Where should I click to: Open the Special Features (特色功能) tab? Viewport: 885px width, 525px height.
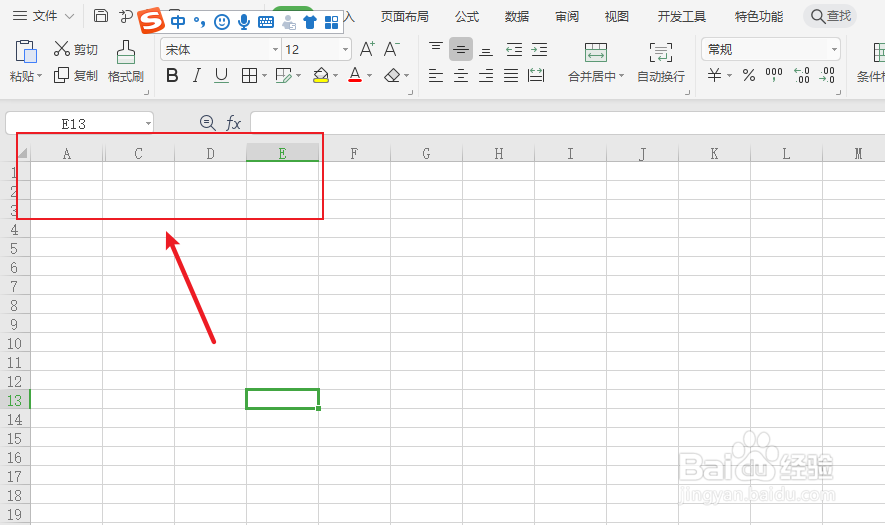pyautogui.click(x=759, y=17)
